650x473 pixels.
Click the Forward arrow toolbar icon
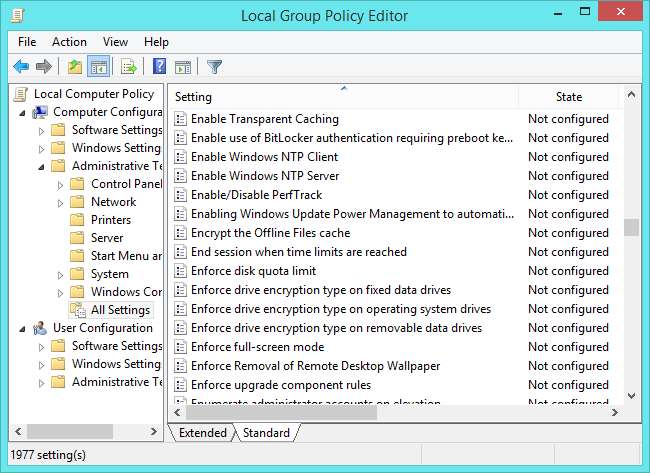click(x=44, y=67)
